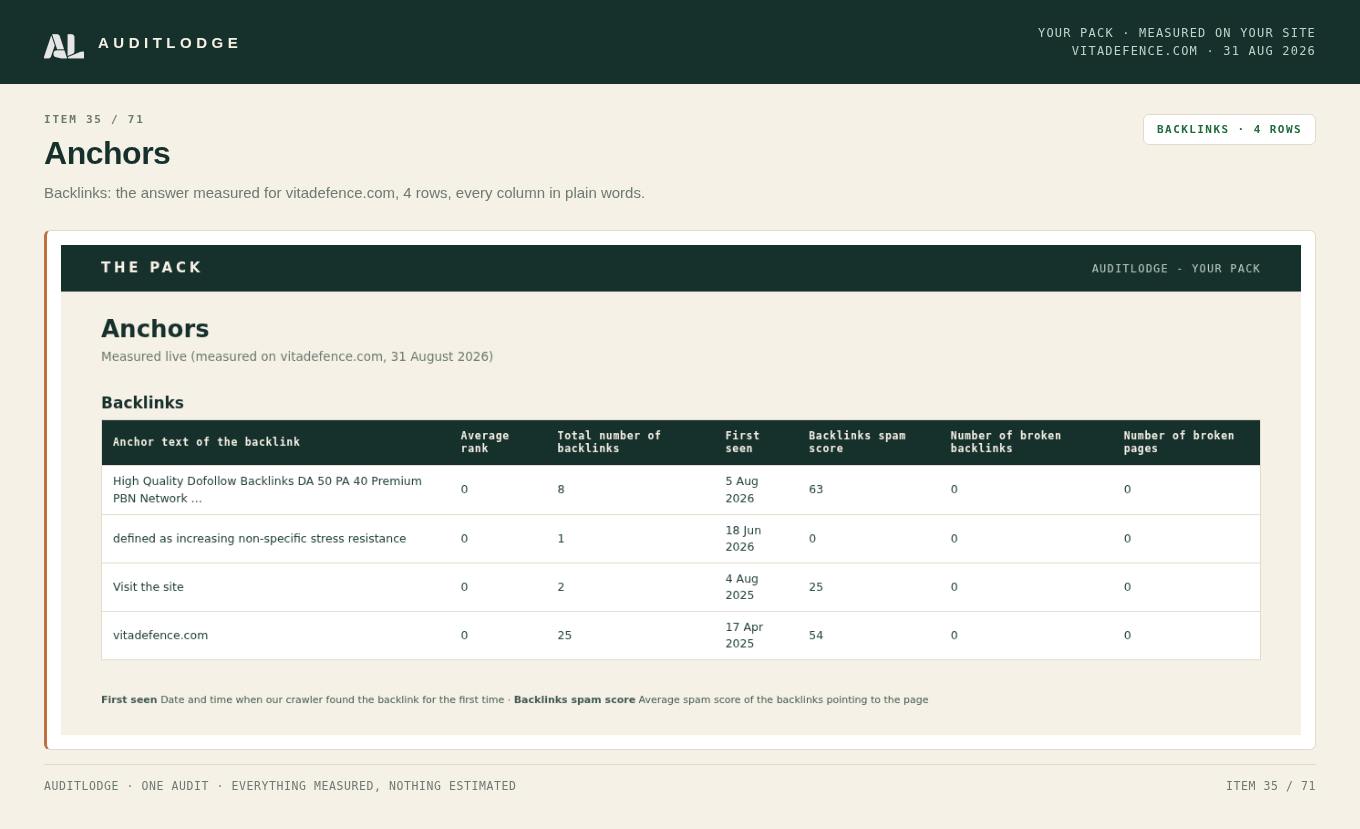Click the '18 Jun 2026' first seen date

[743, 539]
